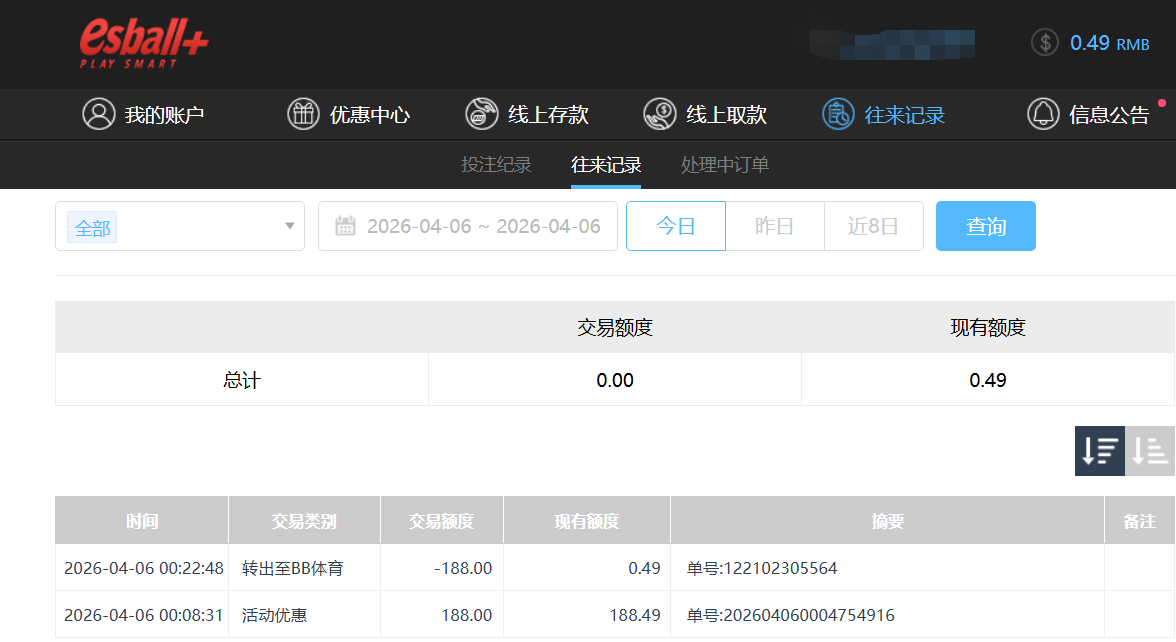Open the 往来记录 records icon
This screenshot has width=1176, height=642.
pos(838,114)
